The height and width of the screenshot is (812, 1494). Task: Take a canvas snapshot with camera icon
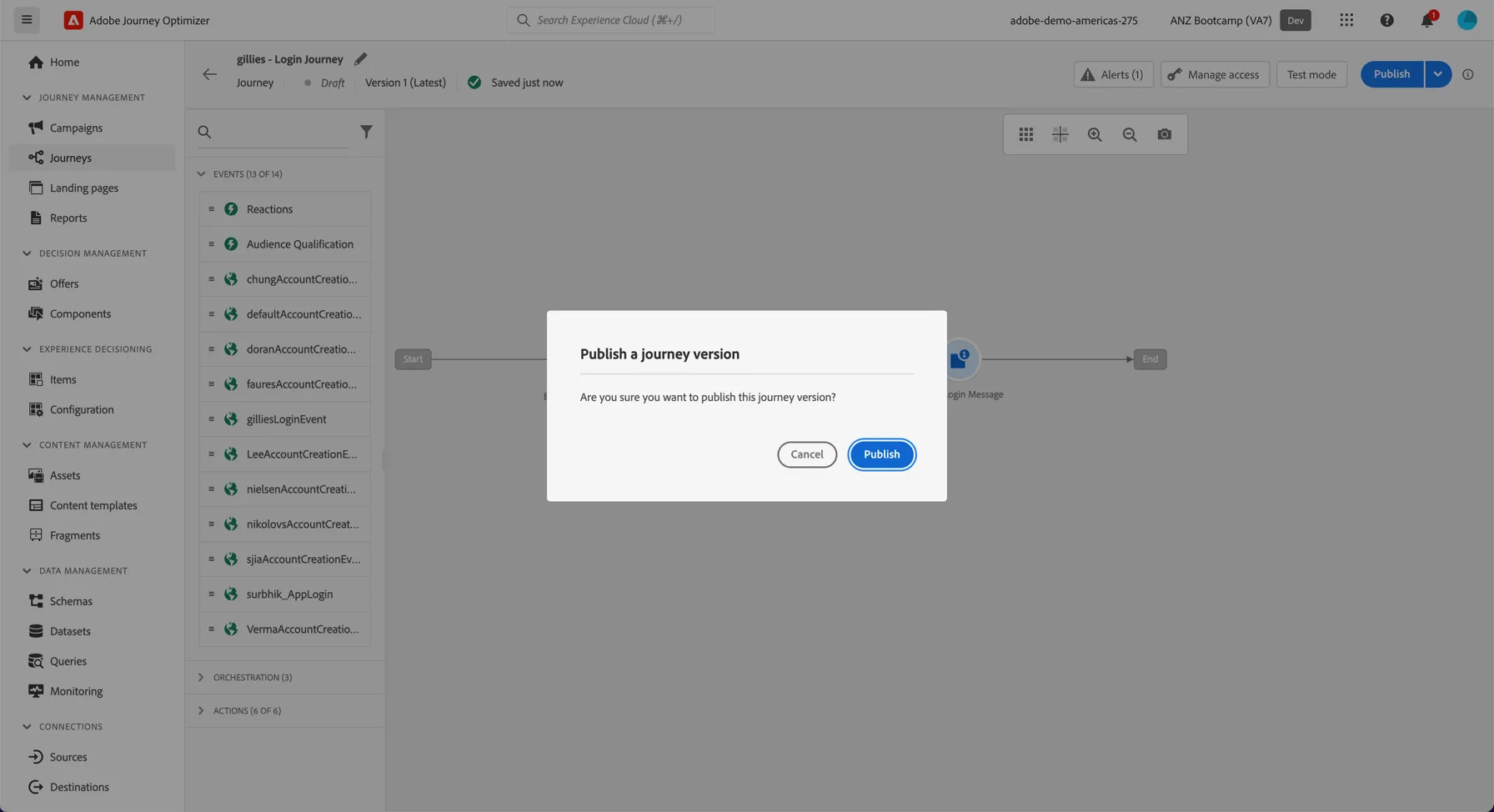tap(1165, 134)
